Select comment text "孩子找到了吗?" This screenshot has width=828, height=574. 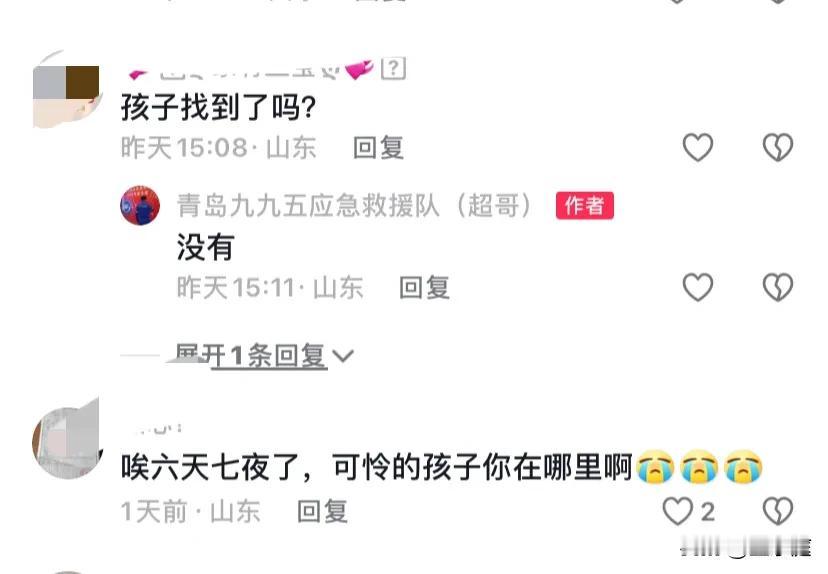coord(218,107)
